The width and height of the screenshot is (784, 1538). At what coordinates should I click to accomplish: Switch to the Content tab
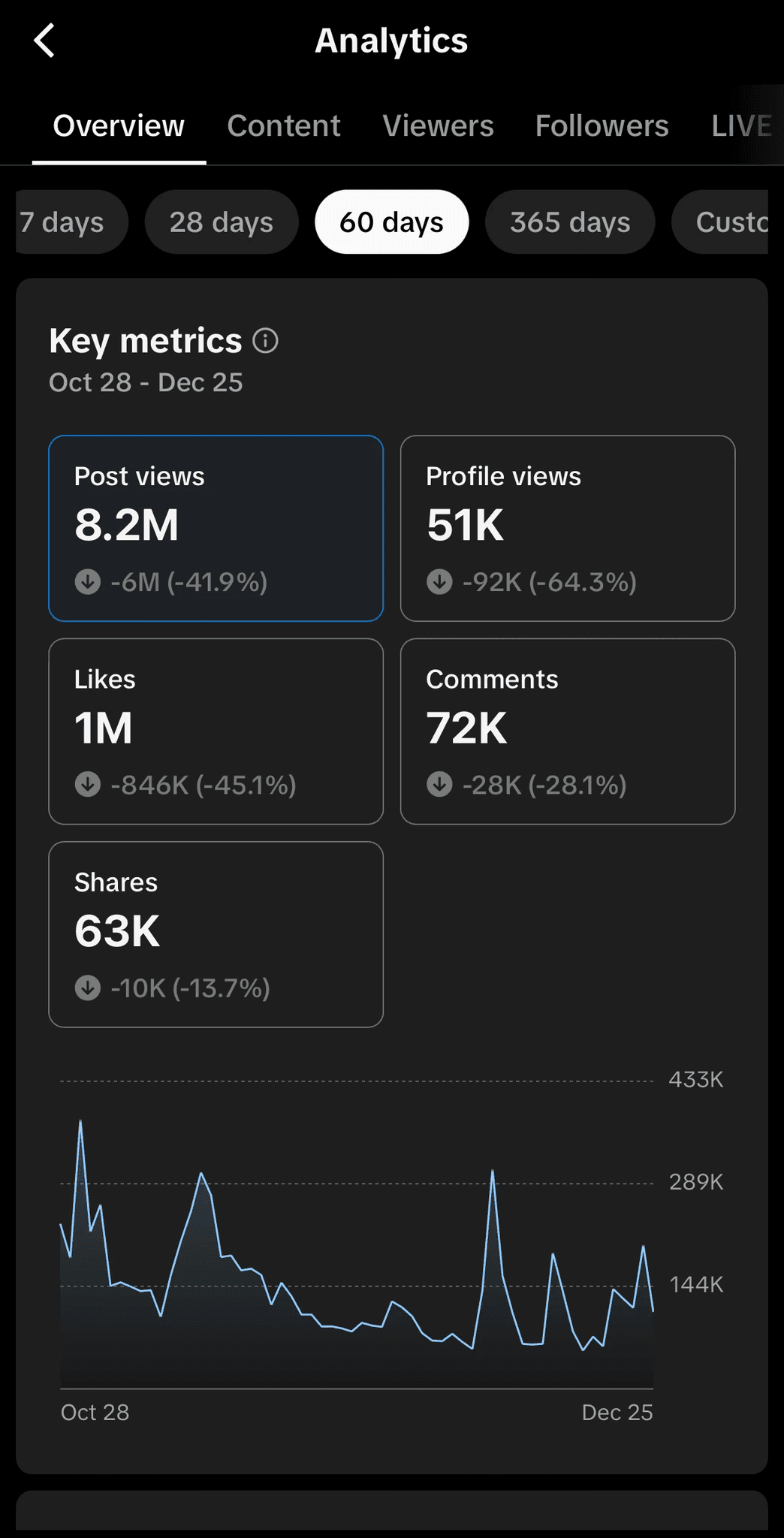pyautogui.click(x=284, y=126)
